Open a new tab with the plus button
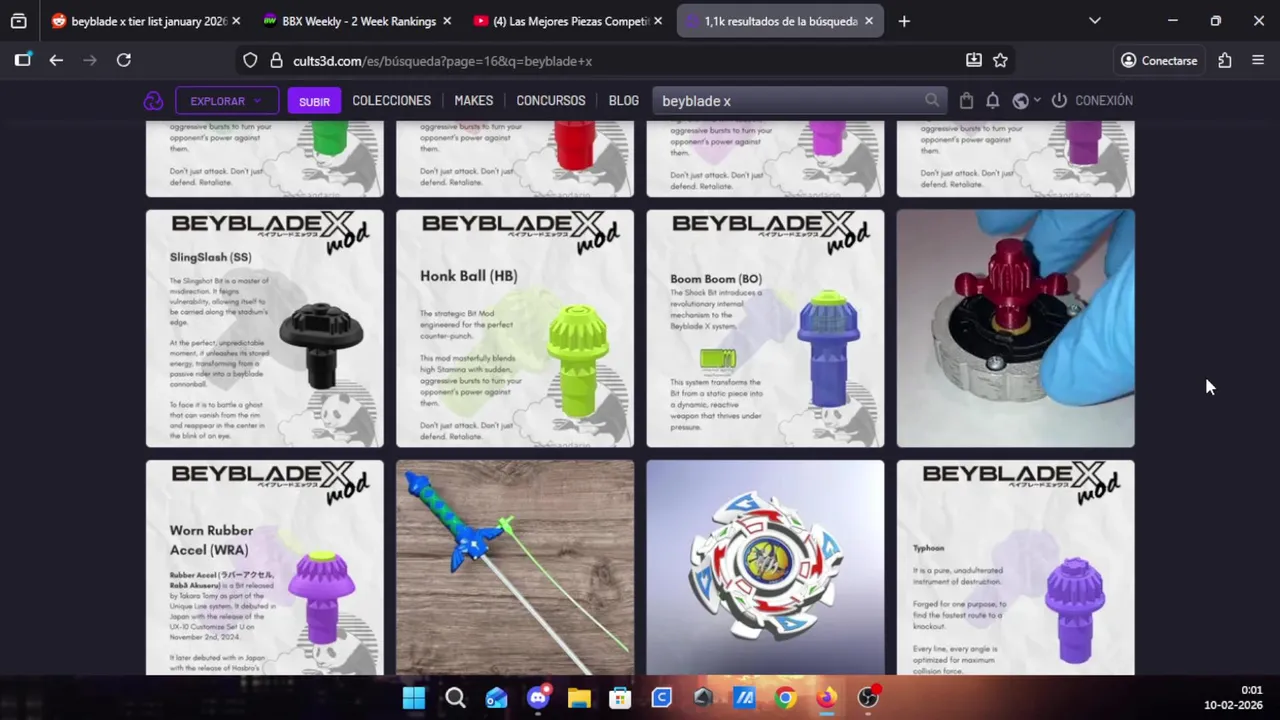Screen dimensions: 1280x720 [904, 21]
